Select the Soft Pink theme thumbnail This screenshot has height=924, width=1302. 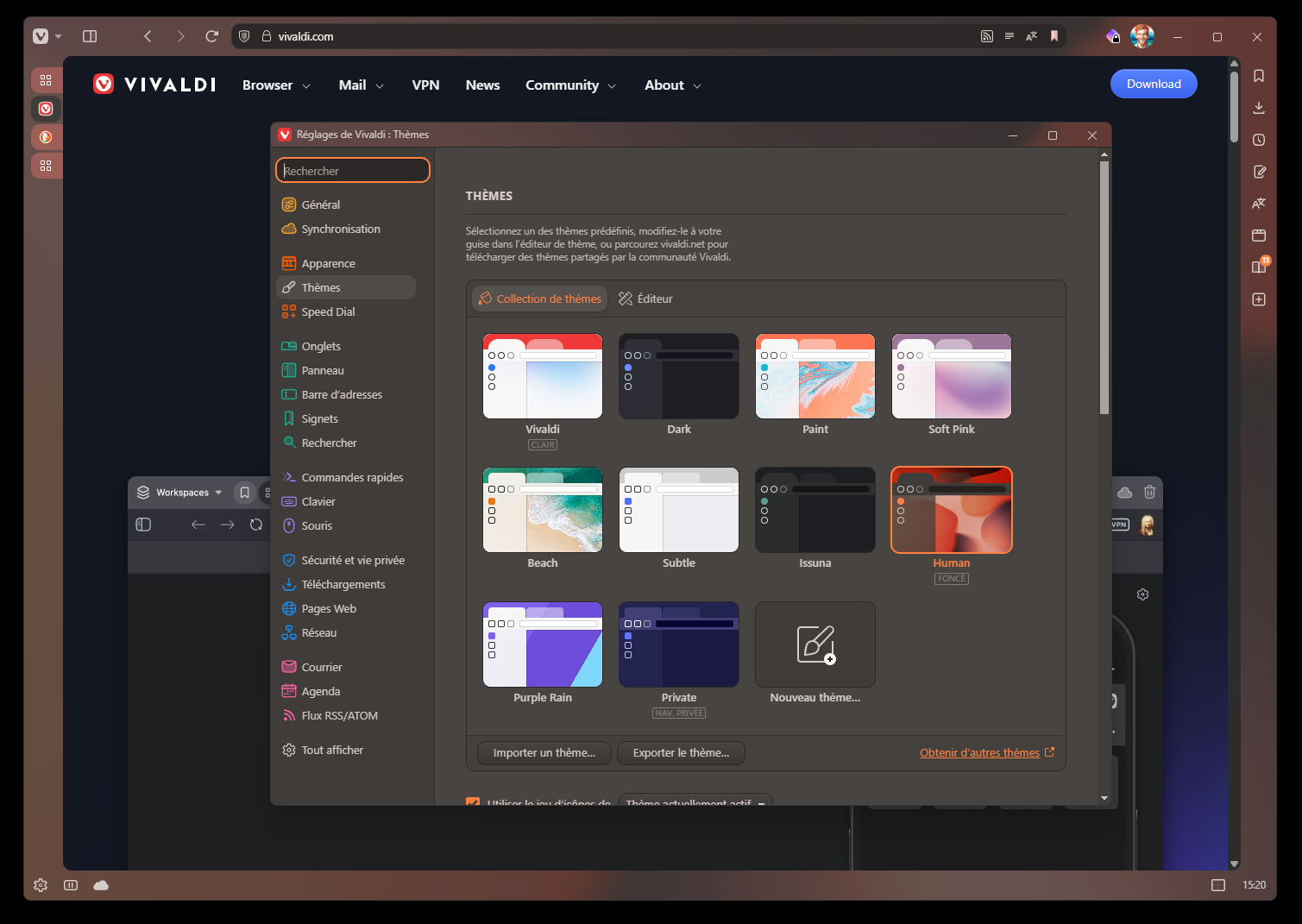pyautogui.click(x=952, y=376)
